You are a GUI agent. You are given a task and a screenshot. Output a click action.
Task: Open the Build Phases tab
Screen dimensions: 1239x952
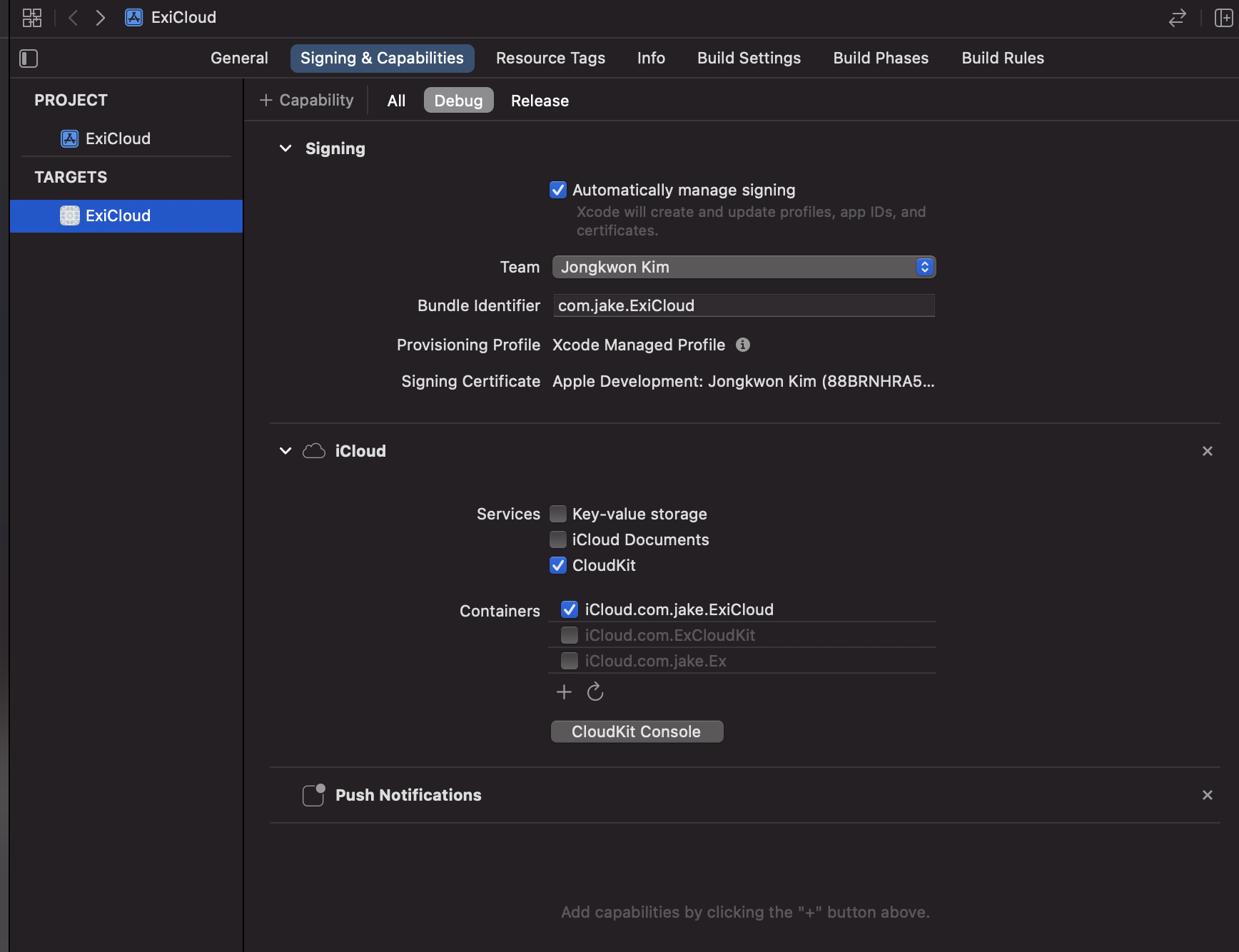pos(881,59)
